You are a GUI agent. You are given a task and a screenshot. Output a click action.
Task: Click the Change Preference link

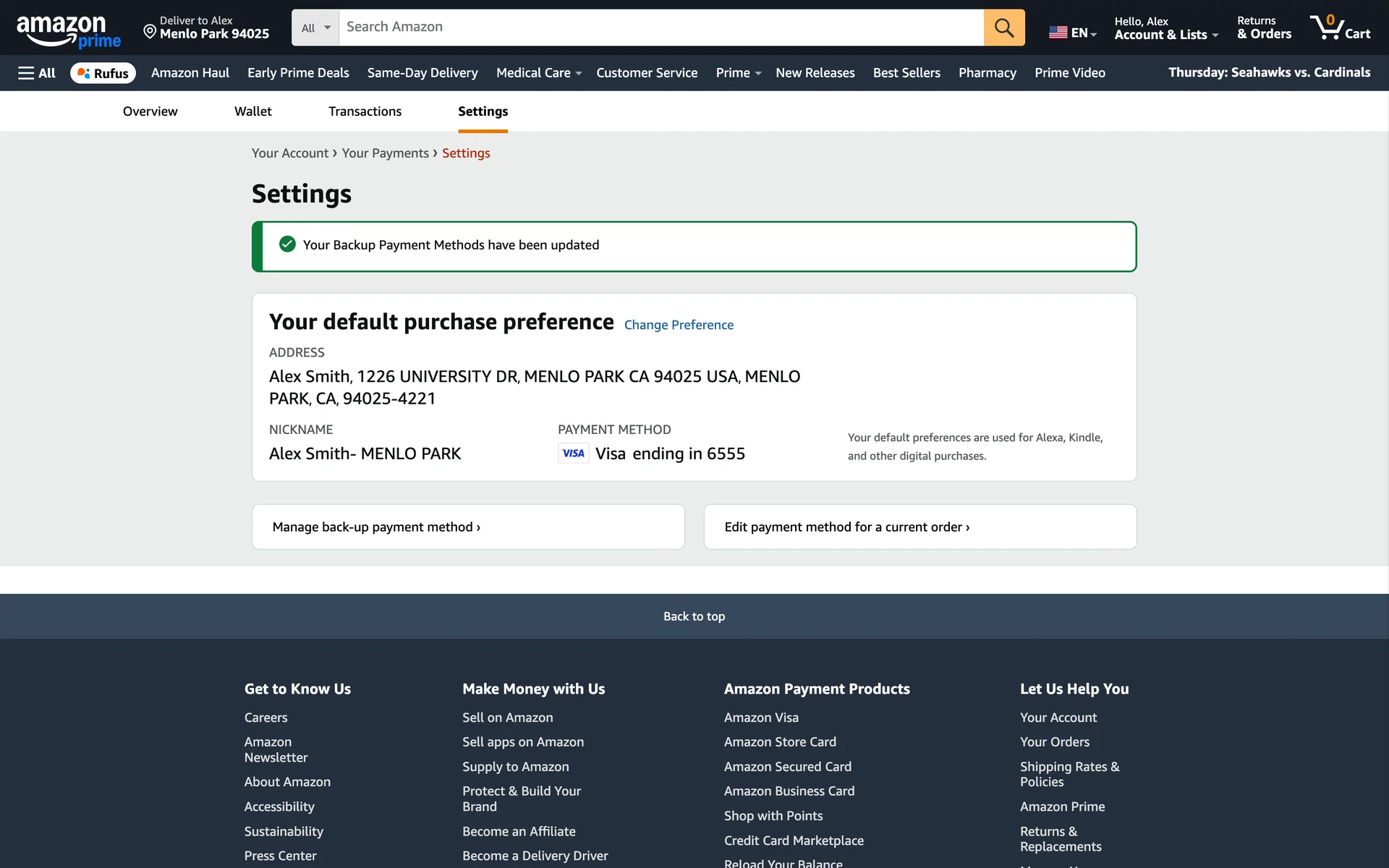(678, 325)
